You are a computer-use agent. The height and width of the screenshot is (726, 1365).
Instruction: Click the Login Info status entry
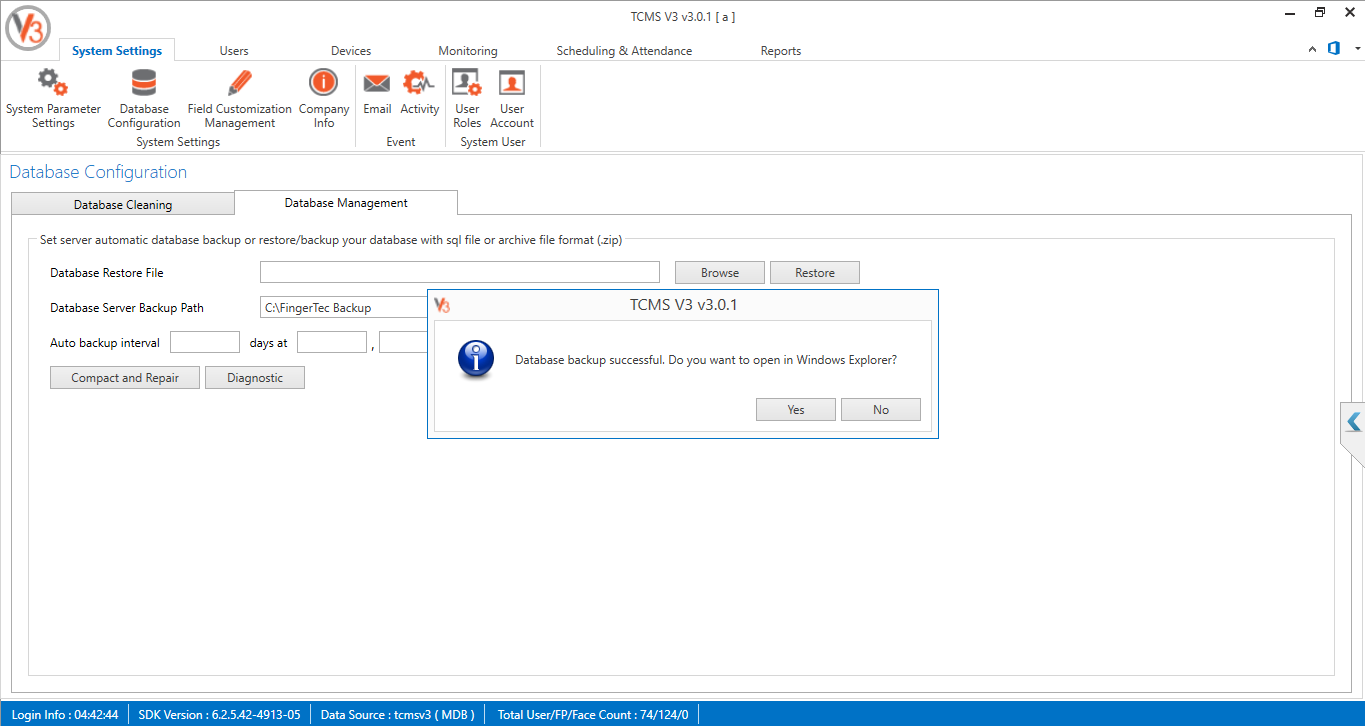[65, 715]
